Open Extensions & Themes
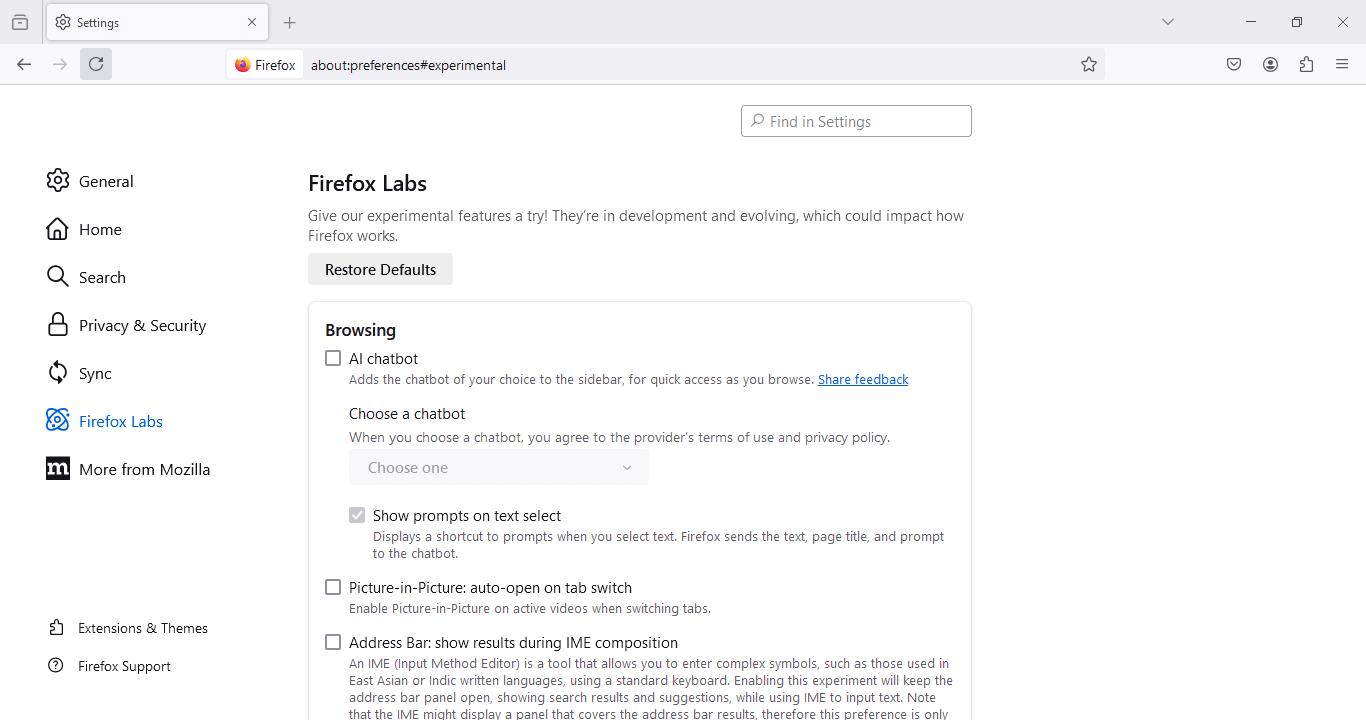The height and width of the screenshot is (720, 1366). coord(143,627)
